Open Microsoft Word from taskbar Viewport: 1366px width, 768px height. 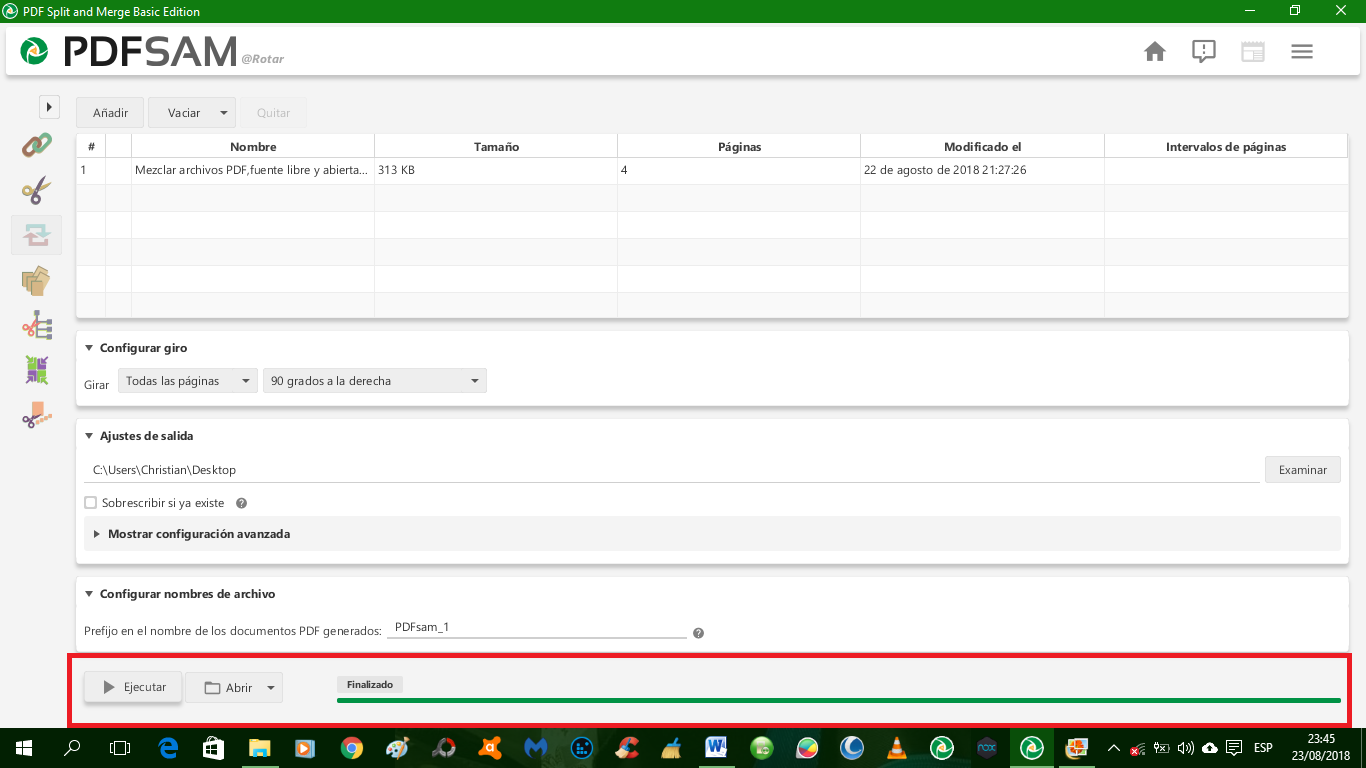point(716,748)
